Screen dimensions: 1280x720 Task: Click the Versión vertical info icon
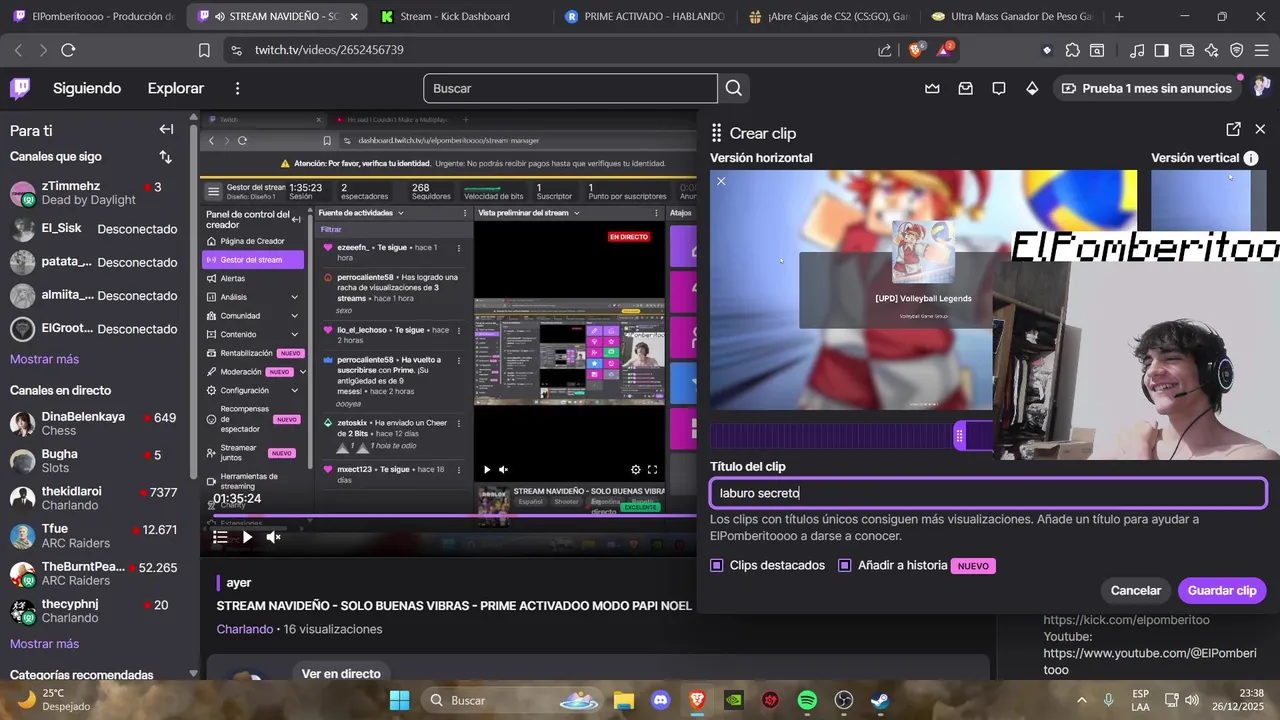click(x=1251, y=158)
